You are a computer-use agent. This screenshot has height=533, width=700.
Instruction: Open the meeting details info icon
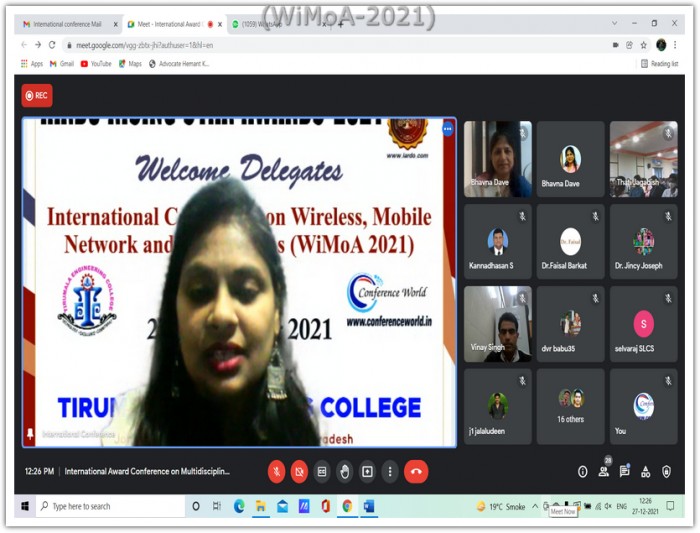[x=582, y=471]
